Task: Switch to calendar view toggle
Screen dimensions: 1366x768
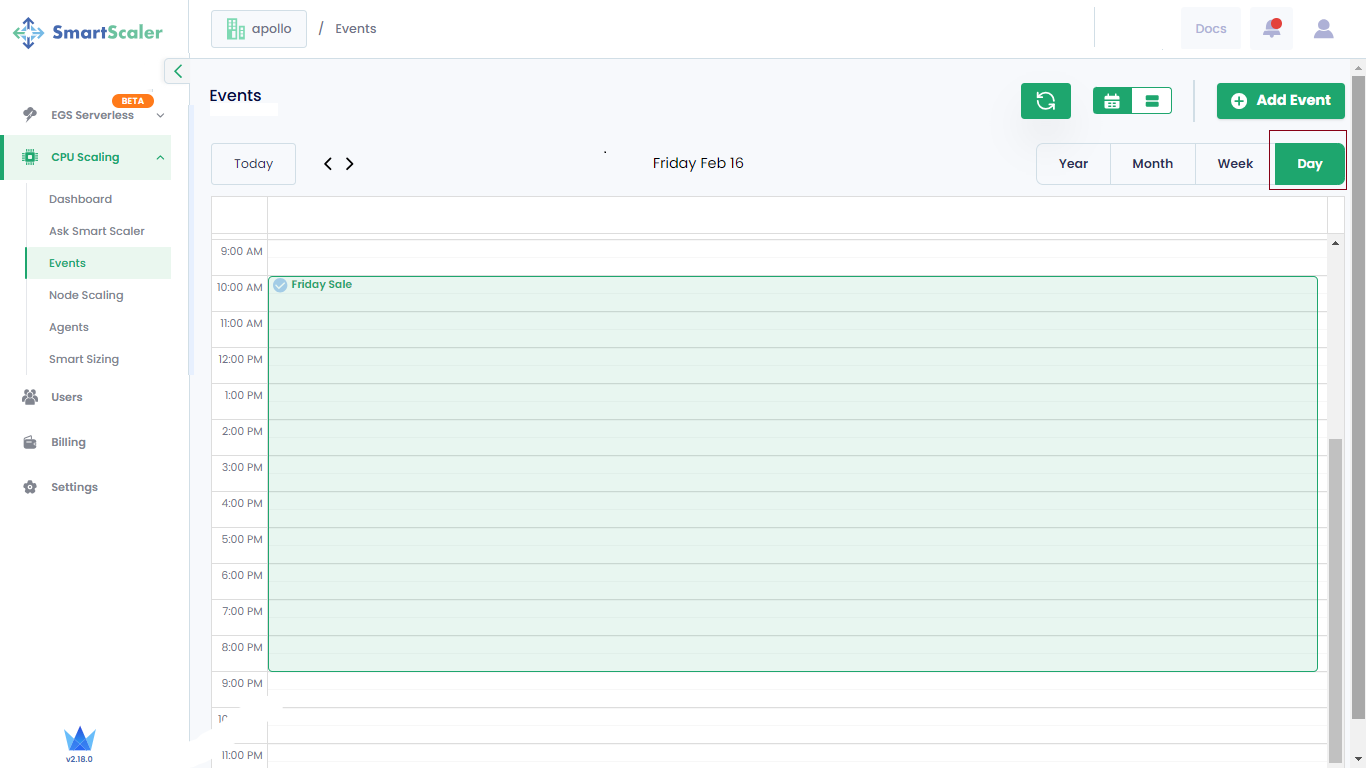Action: click(x=1112, y=101)
